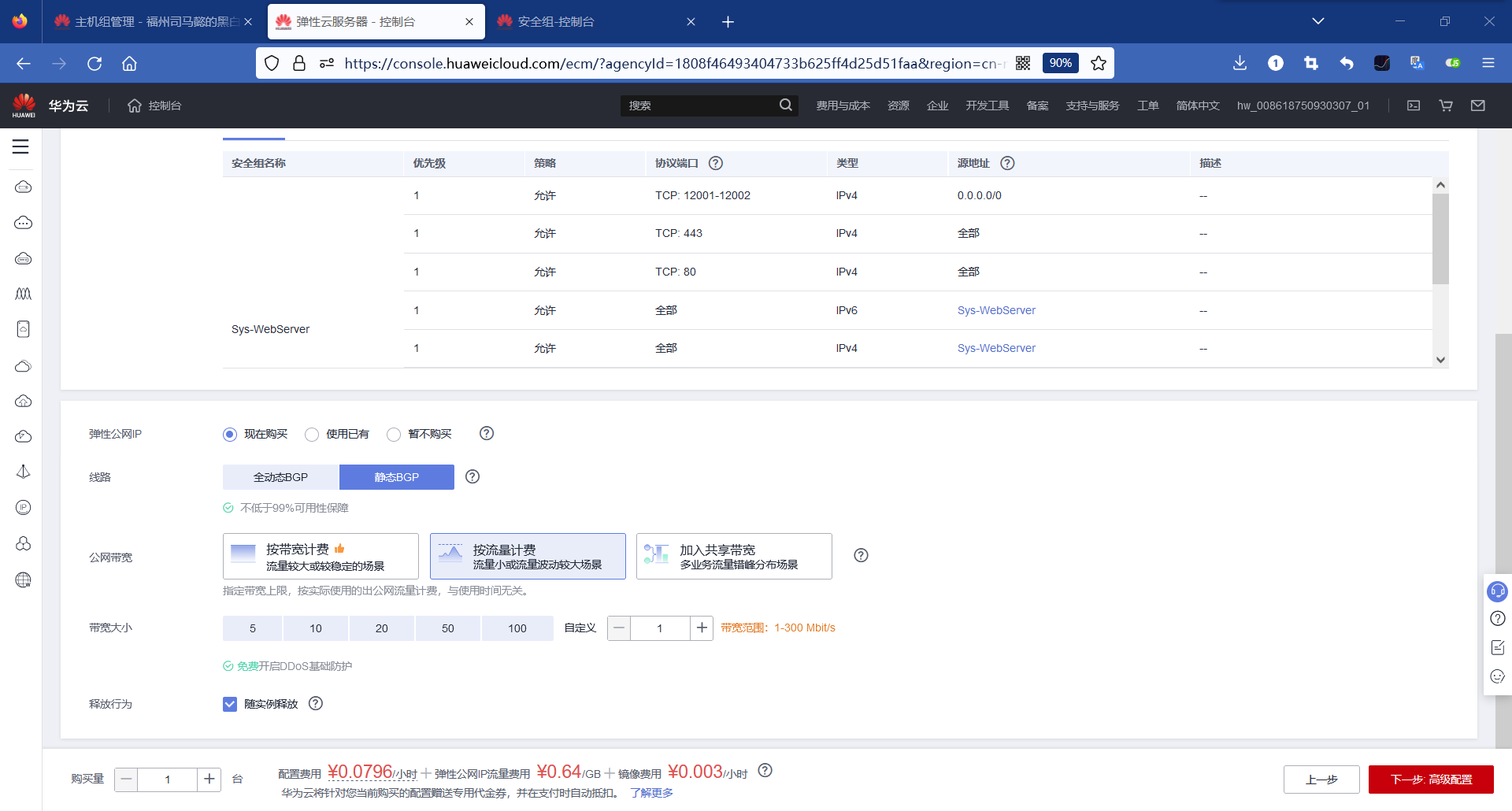The width and height of the screenshot is (1512, 811).
Task: Go to 控制台 home link
Action: (x=165, y=106)
